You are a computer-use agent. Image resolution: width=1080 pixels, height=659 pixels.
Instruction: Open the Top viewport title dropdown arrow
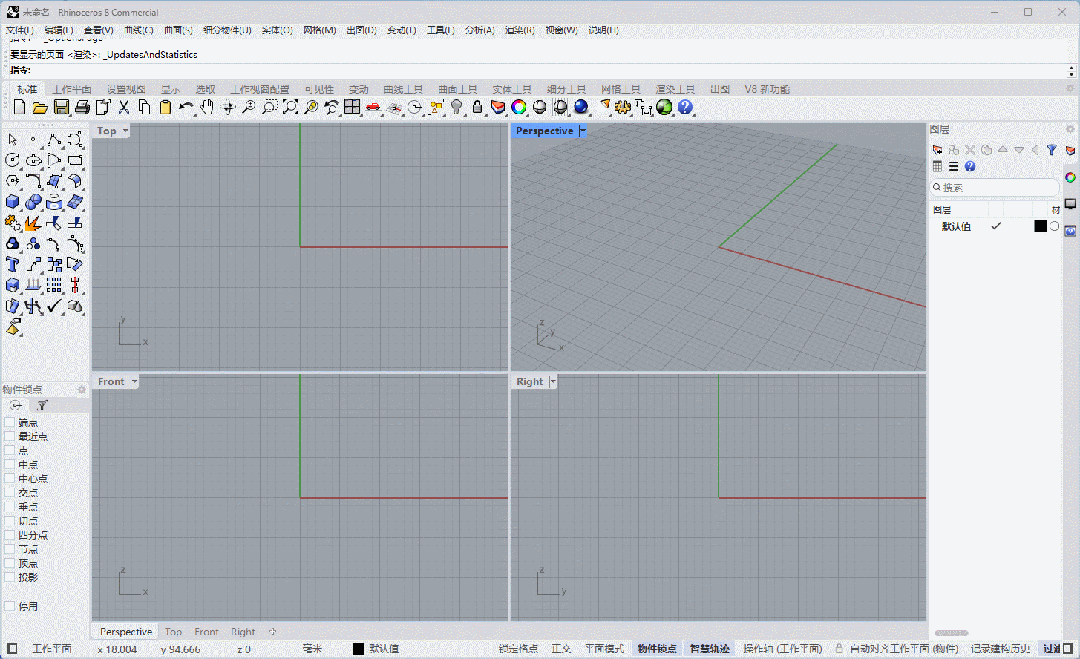click(x=125, y=130)
